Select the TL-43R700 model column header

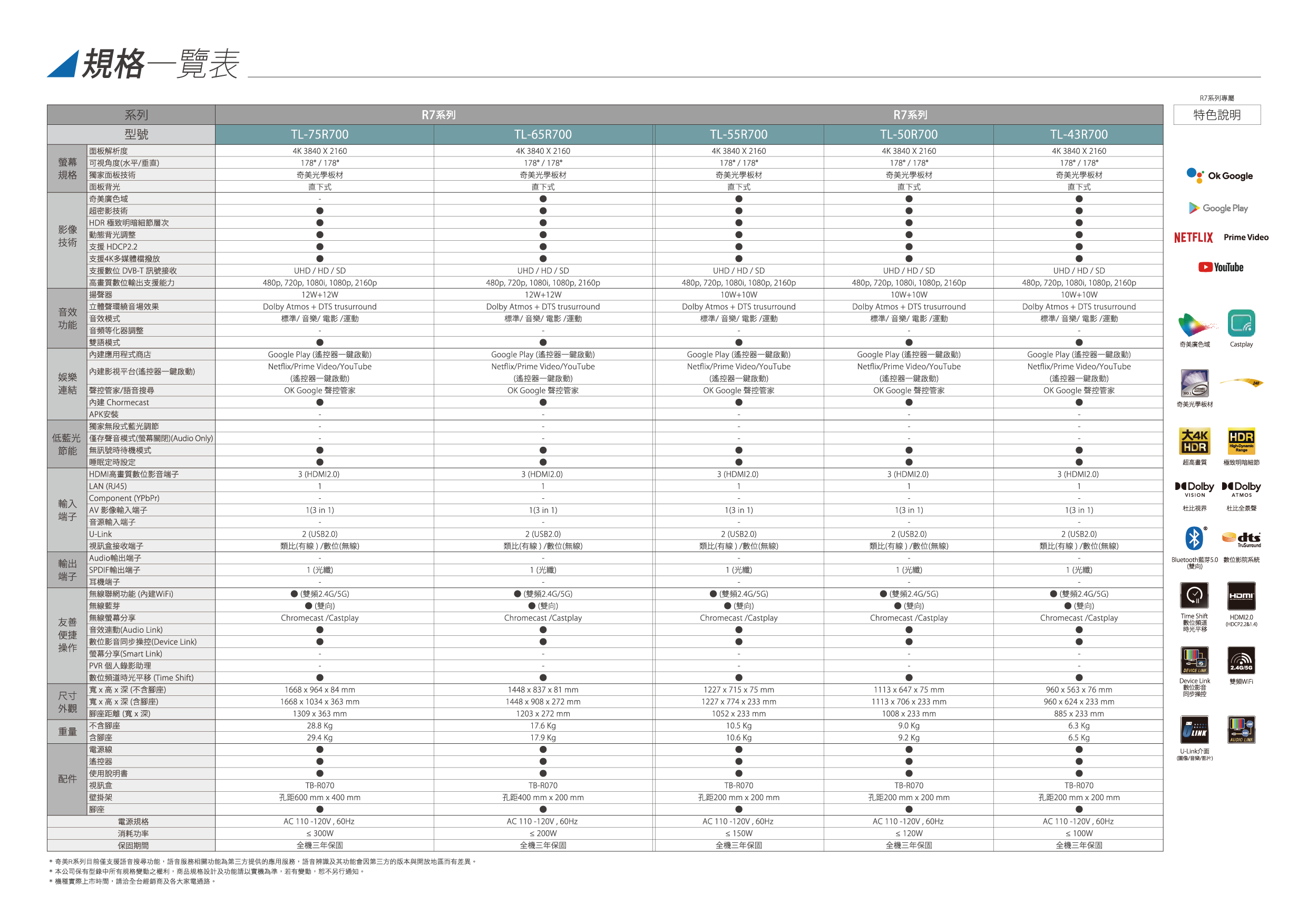click(1078, 134)
